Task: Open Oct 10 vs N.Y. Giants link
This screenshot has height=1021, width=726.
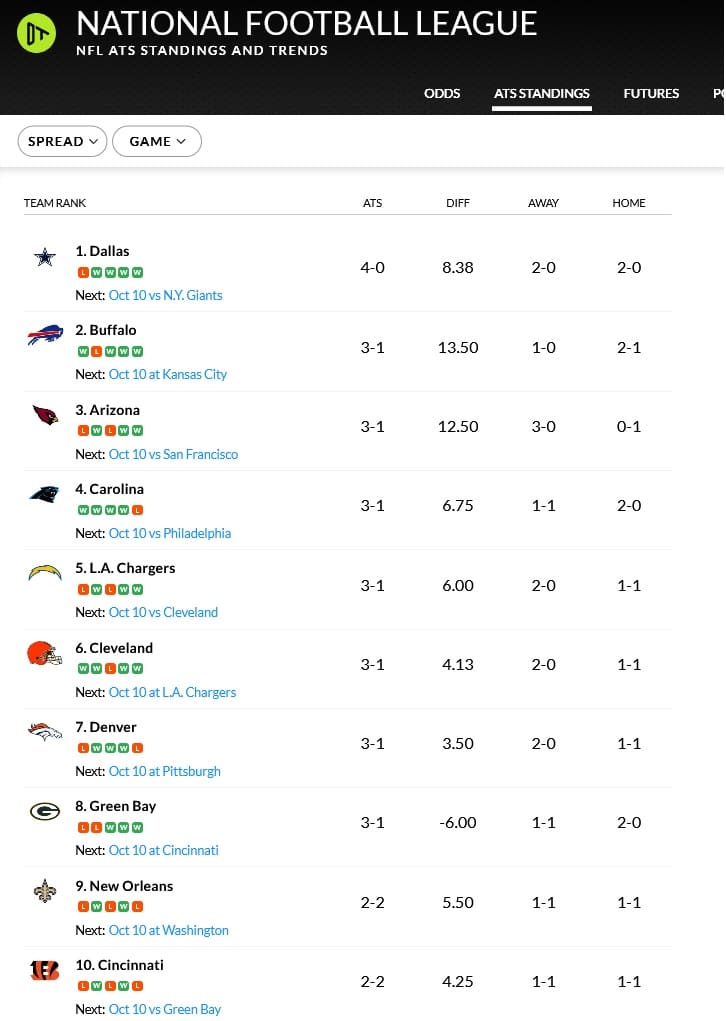Action: pyautogui.click(x=165, y=295)
